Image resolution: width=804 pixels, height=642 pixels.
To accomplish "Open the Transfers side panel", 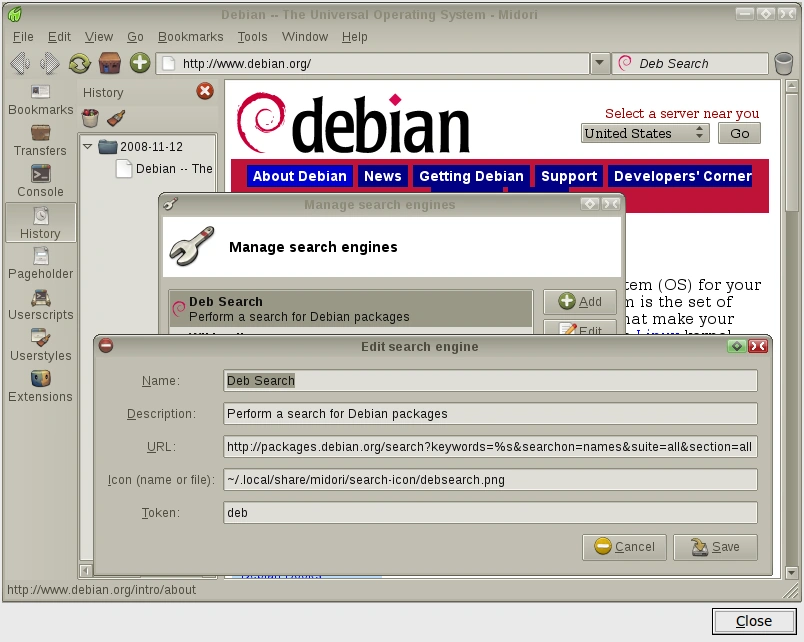I will (41, 141).
